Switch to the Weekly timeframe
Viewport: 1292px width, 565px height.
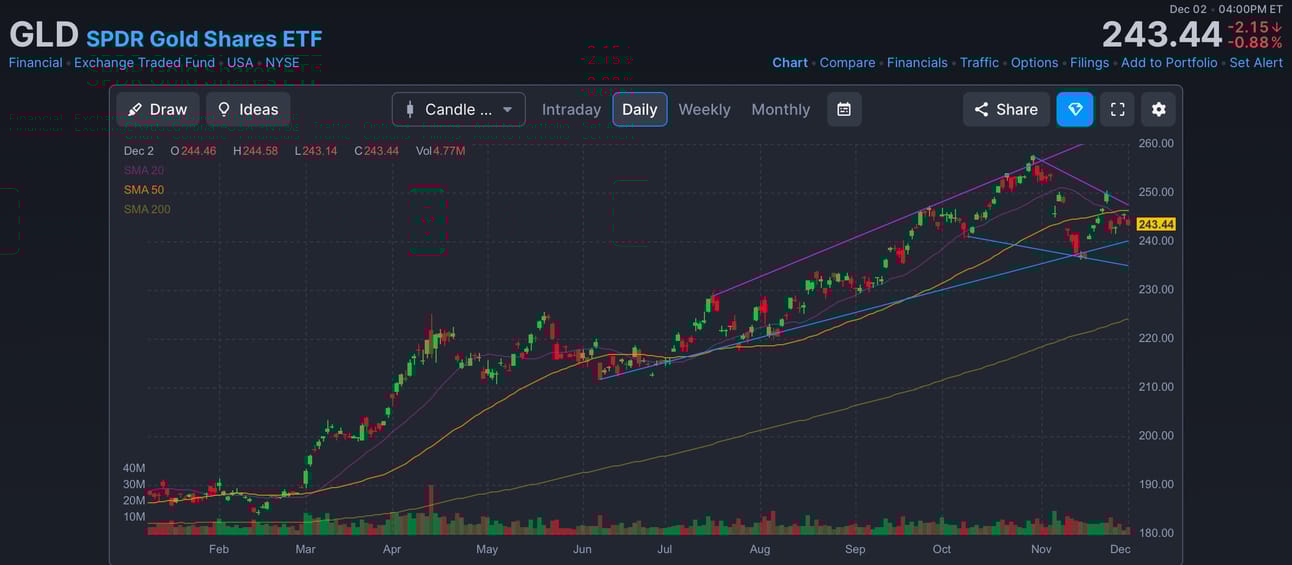(704, 109)
